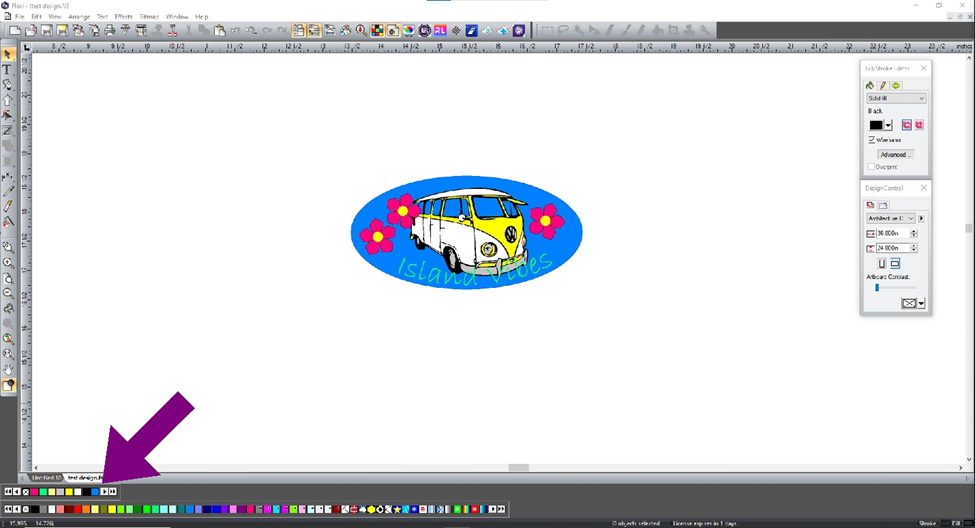Close the Fill/Stroke Editor panel
975x528 pixels.
923,68
